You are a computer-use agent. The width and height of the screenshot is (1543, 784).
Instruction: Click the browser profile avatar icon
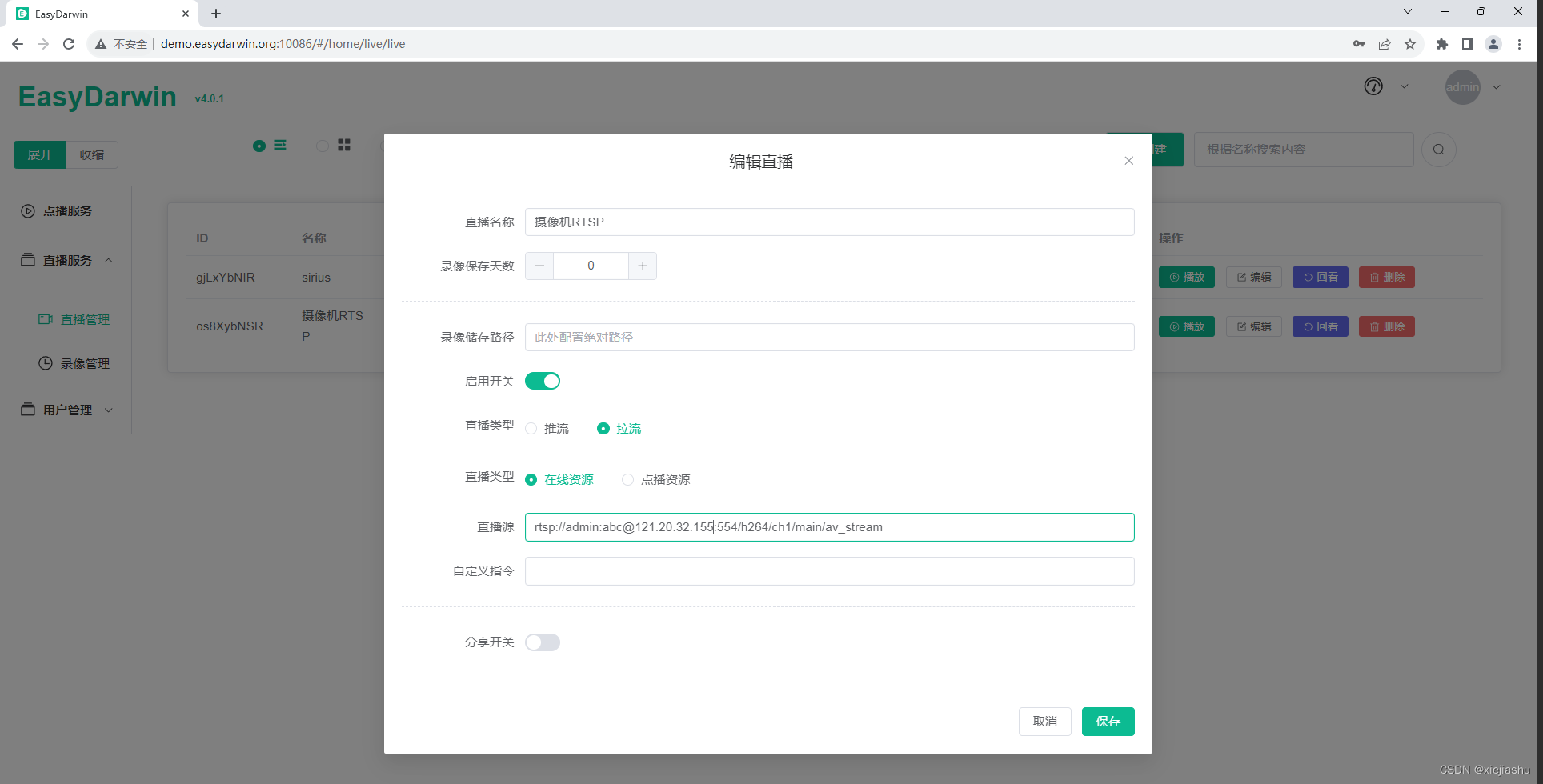click(x=1493, y=44)
